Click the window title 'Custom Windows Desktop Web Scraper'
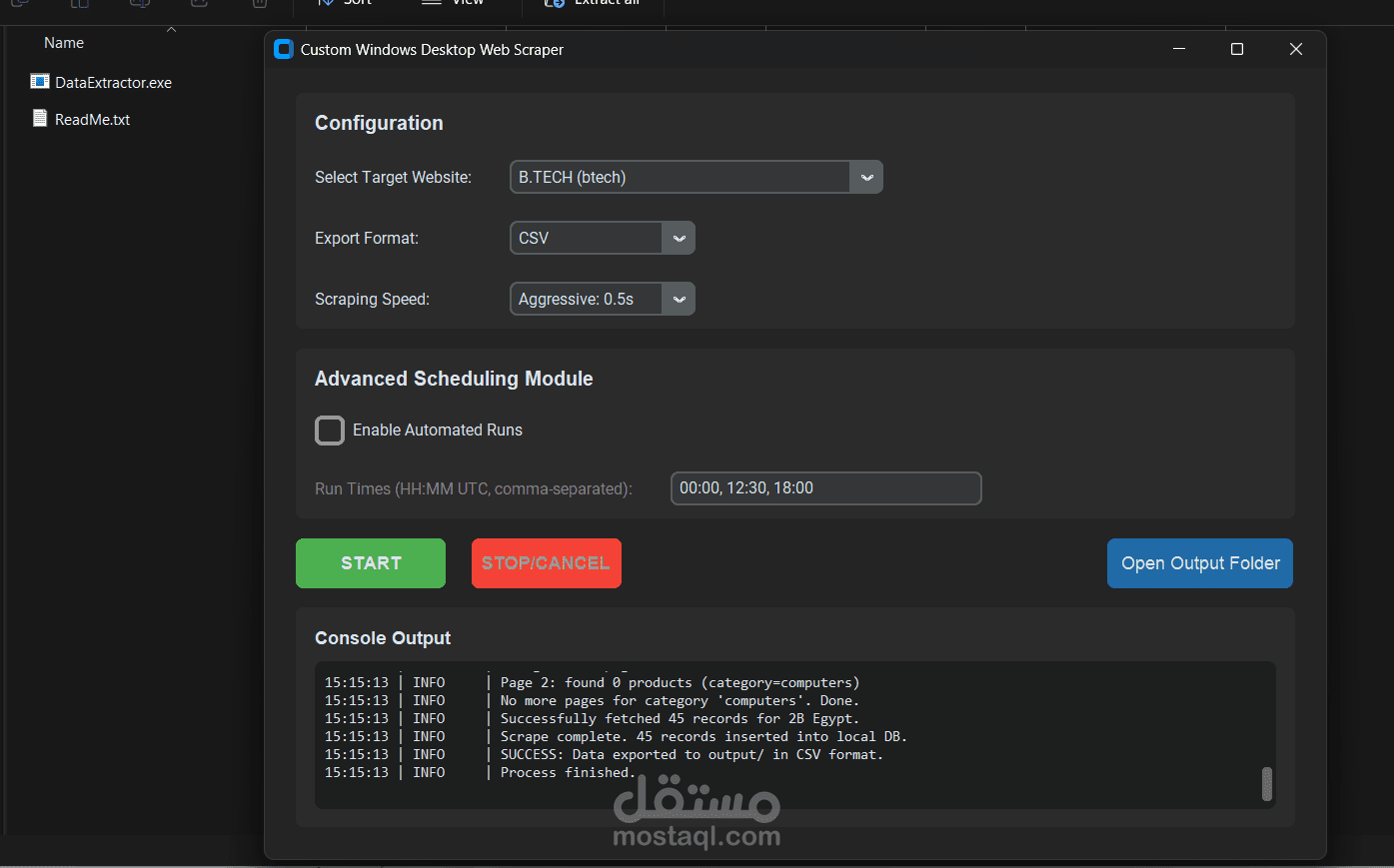 432,50
